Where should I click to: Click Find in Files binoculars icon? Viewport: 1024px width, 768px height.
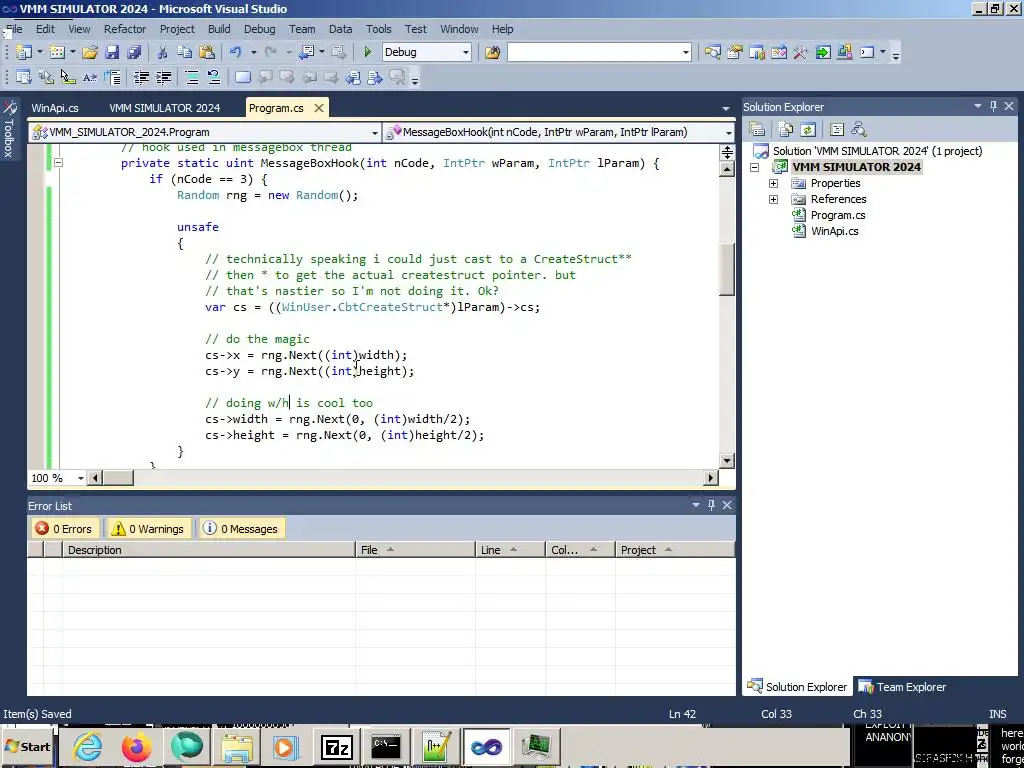coord(493,52)
